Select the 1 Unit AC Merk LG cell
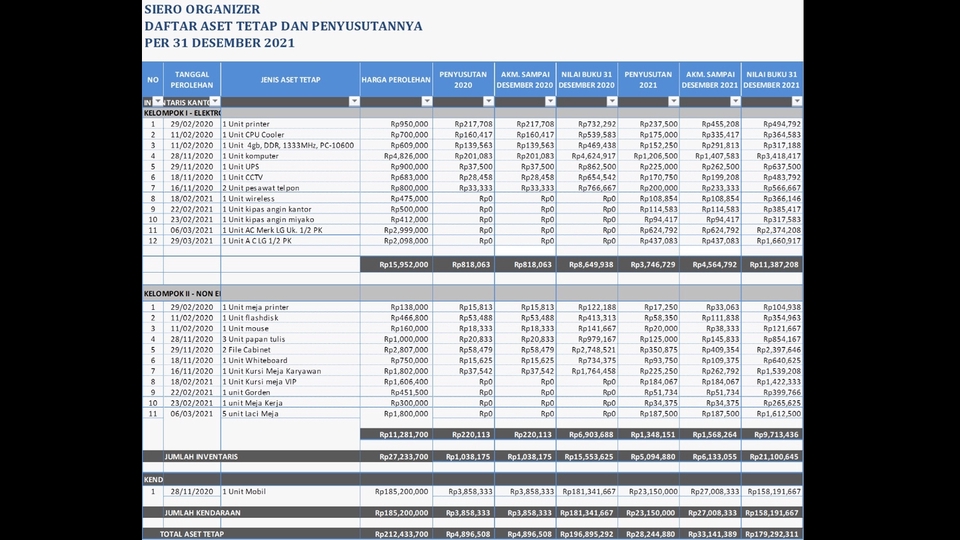Viewport: 960px width, 540px height. (x=290, y=230)
